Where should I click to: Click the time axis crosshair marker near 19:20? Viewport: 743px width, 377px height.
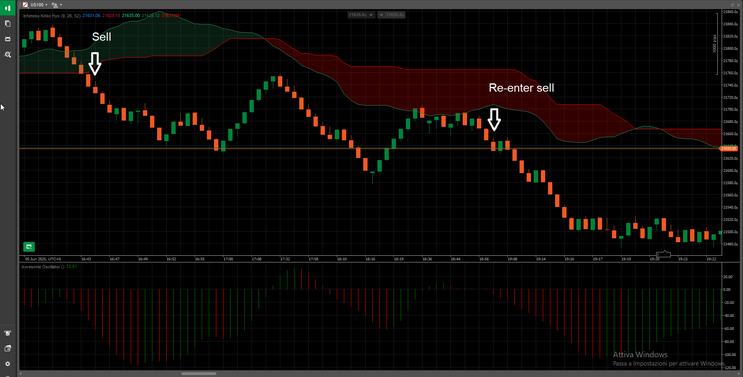tap(664, 254)
